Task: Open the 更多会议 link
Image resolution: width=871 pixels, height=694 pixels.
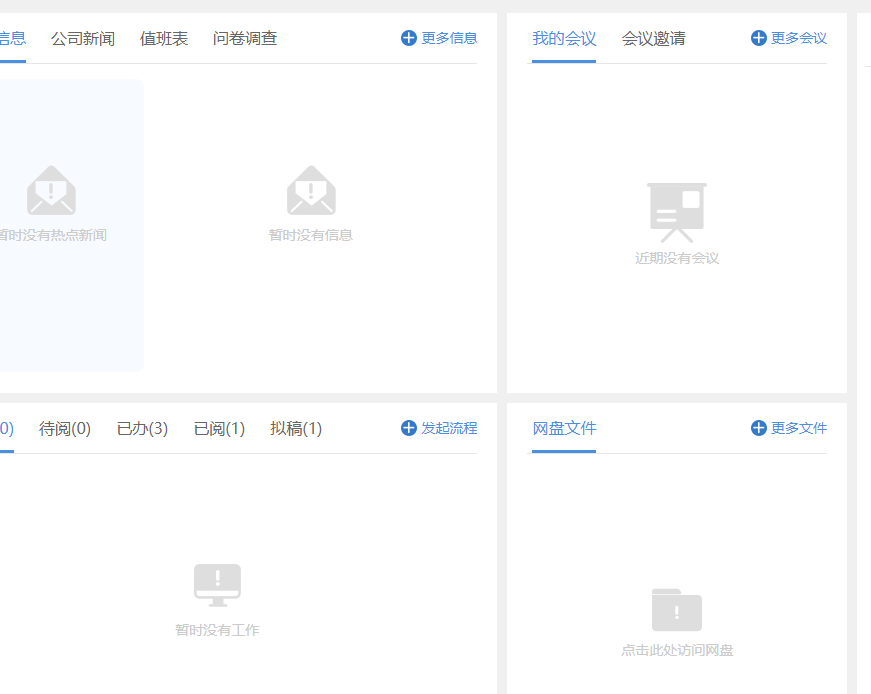Action: tap(799, 38)
